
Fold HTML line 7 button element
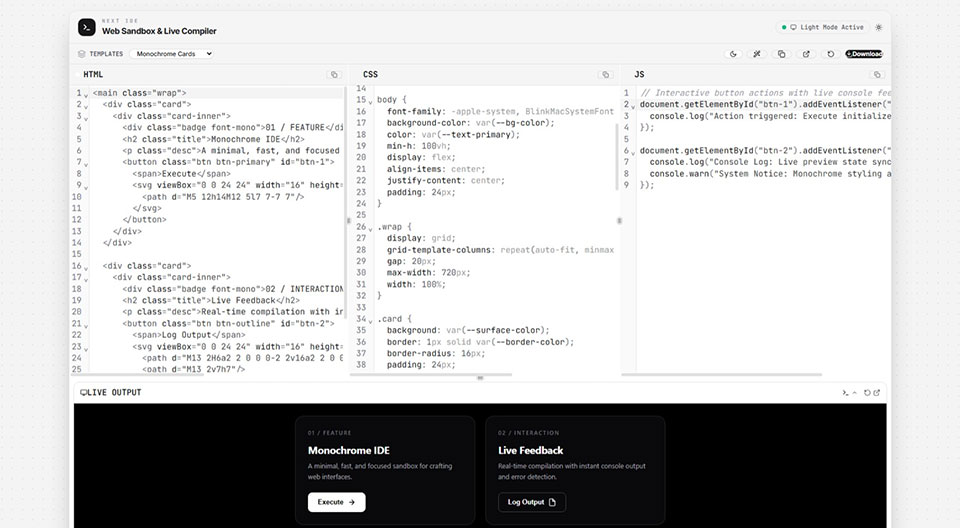(x=86, y=164)
